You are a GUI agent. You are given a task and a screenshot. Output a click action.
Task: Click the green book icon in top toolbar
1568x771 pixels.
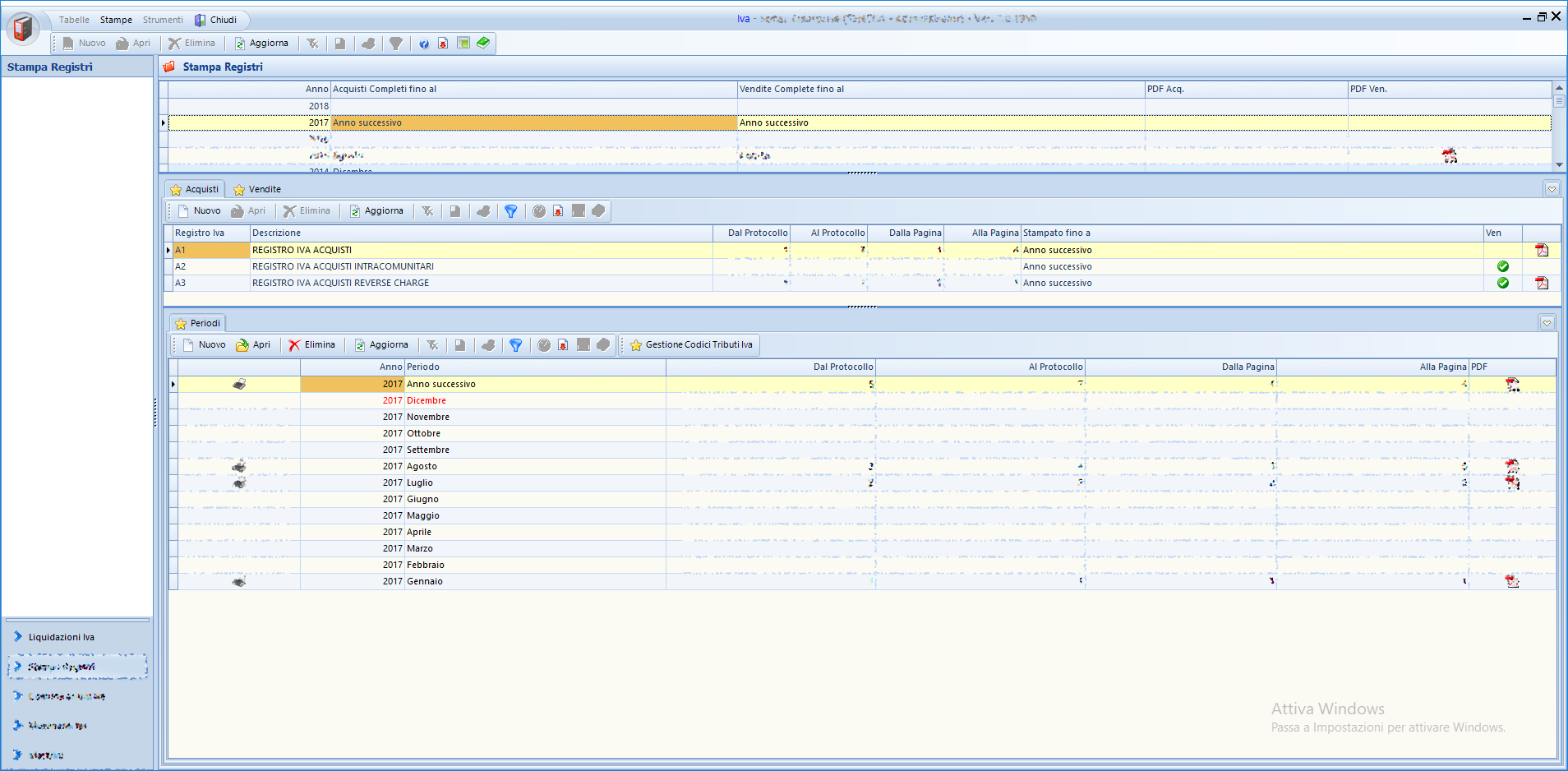point(483,43)
